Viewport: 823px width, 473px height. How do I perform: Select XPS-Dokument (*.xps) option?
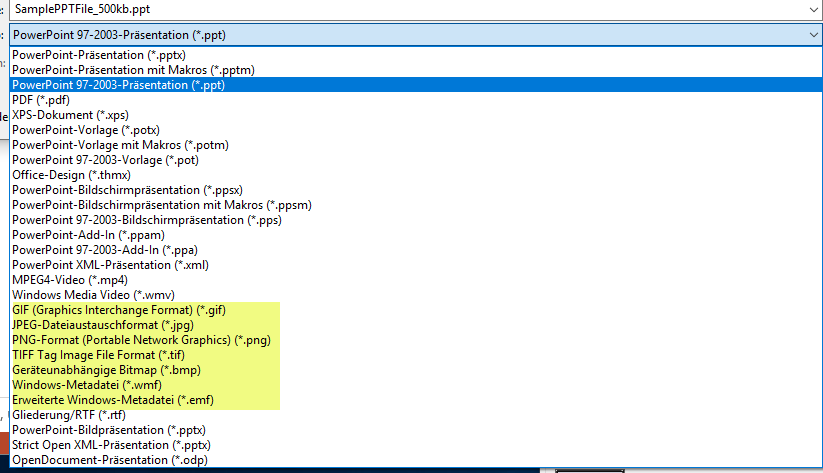point(416,115)
